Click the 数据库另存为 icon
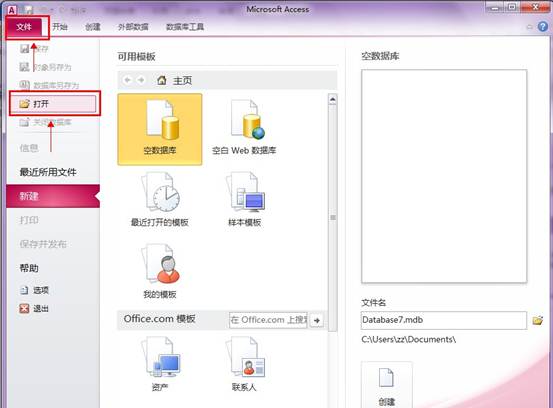Screen dimensions: 553x408 (x=24, y=85)
